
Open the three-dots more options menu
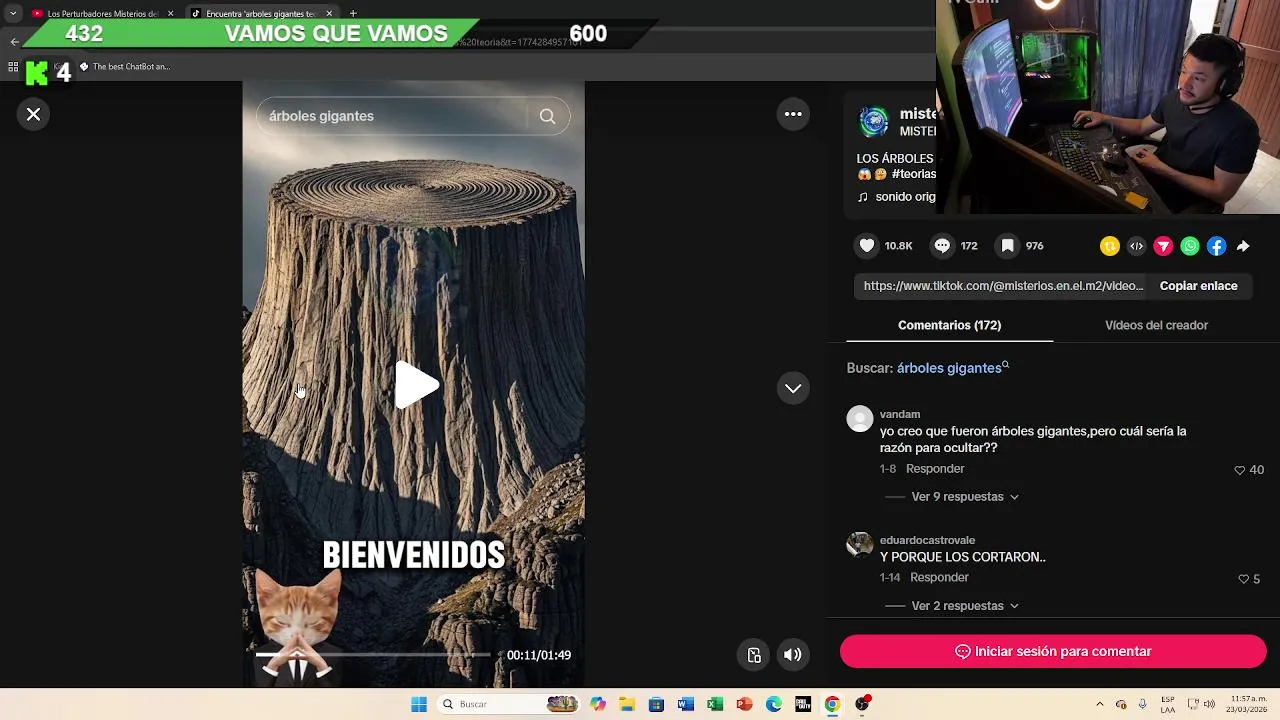click(x=793, y=114)
